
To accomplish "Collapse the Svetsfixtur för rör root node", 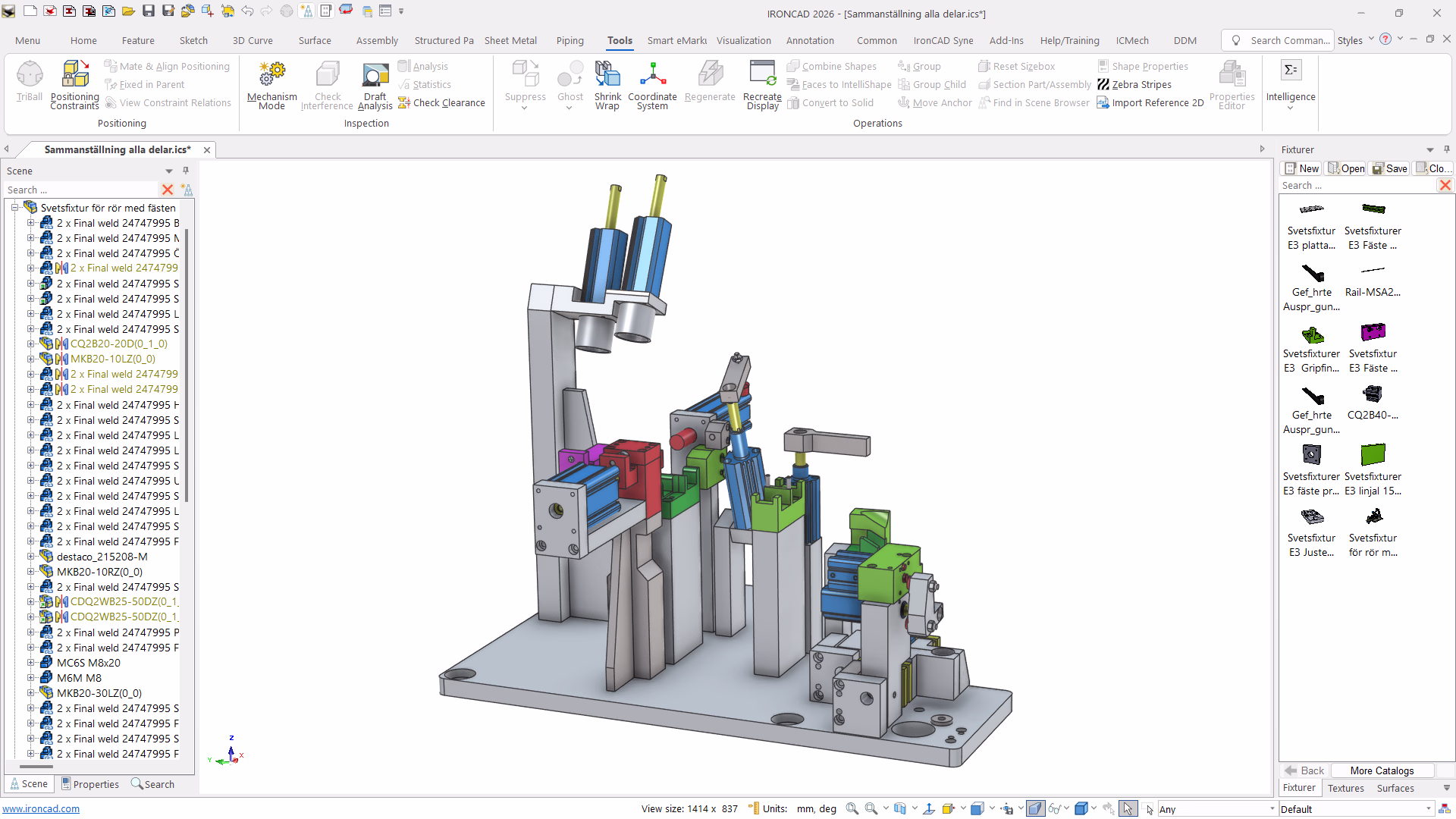I will [14, 208].
